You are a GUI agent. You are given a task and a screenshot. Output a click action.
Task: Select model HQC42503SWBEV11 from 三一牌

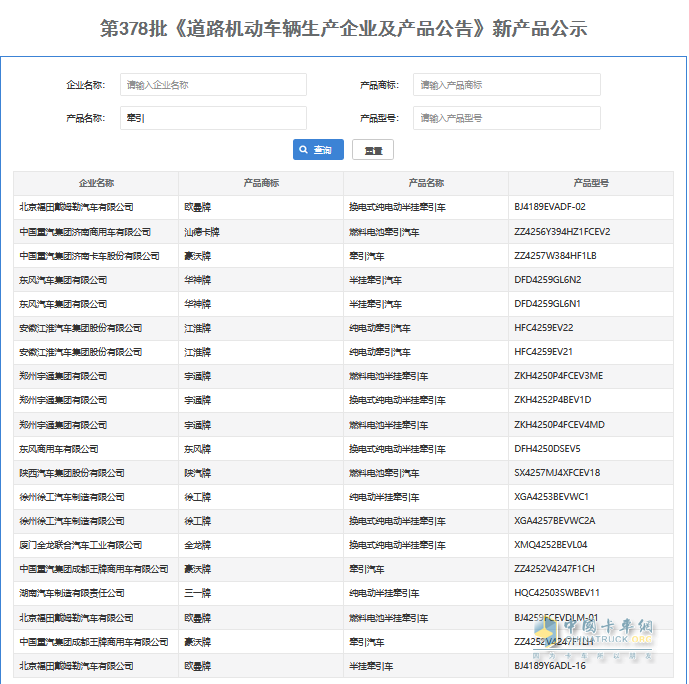point(557,593)
